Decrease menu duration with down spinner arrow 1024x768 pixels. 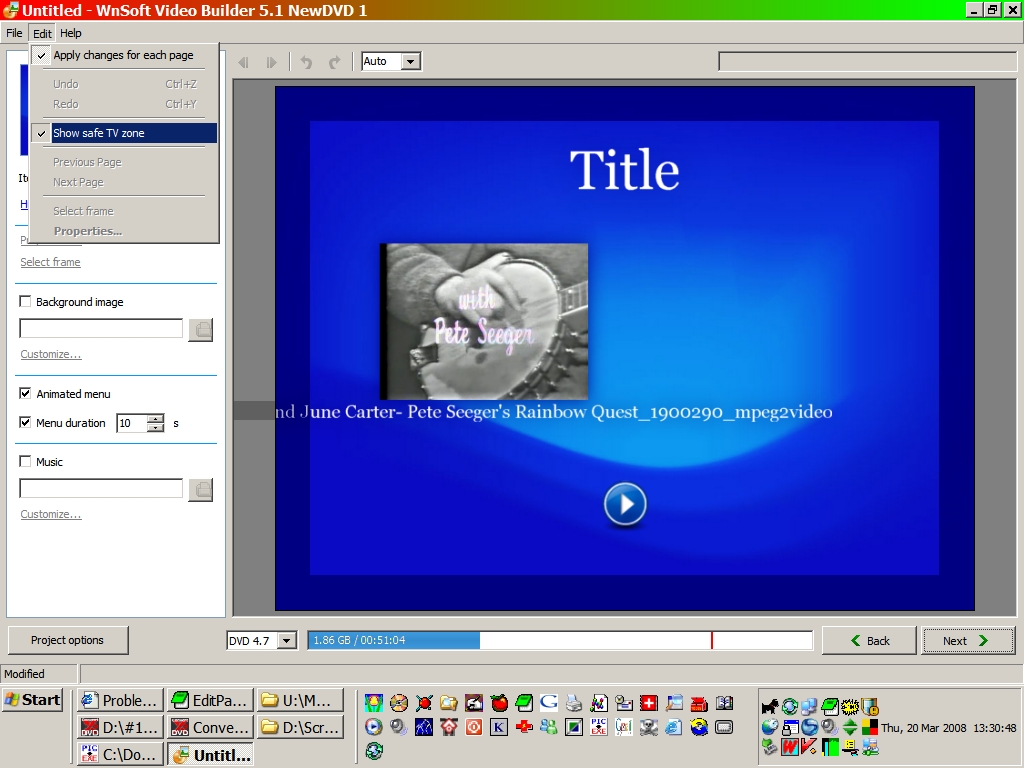coord(155,428)
